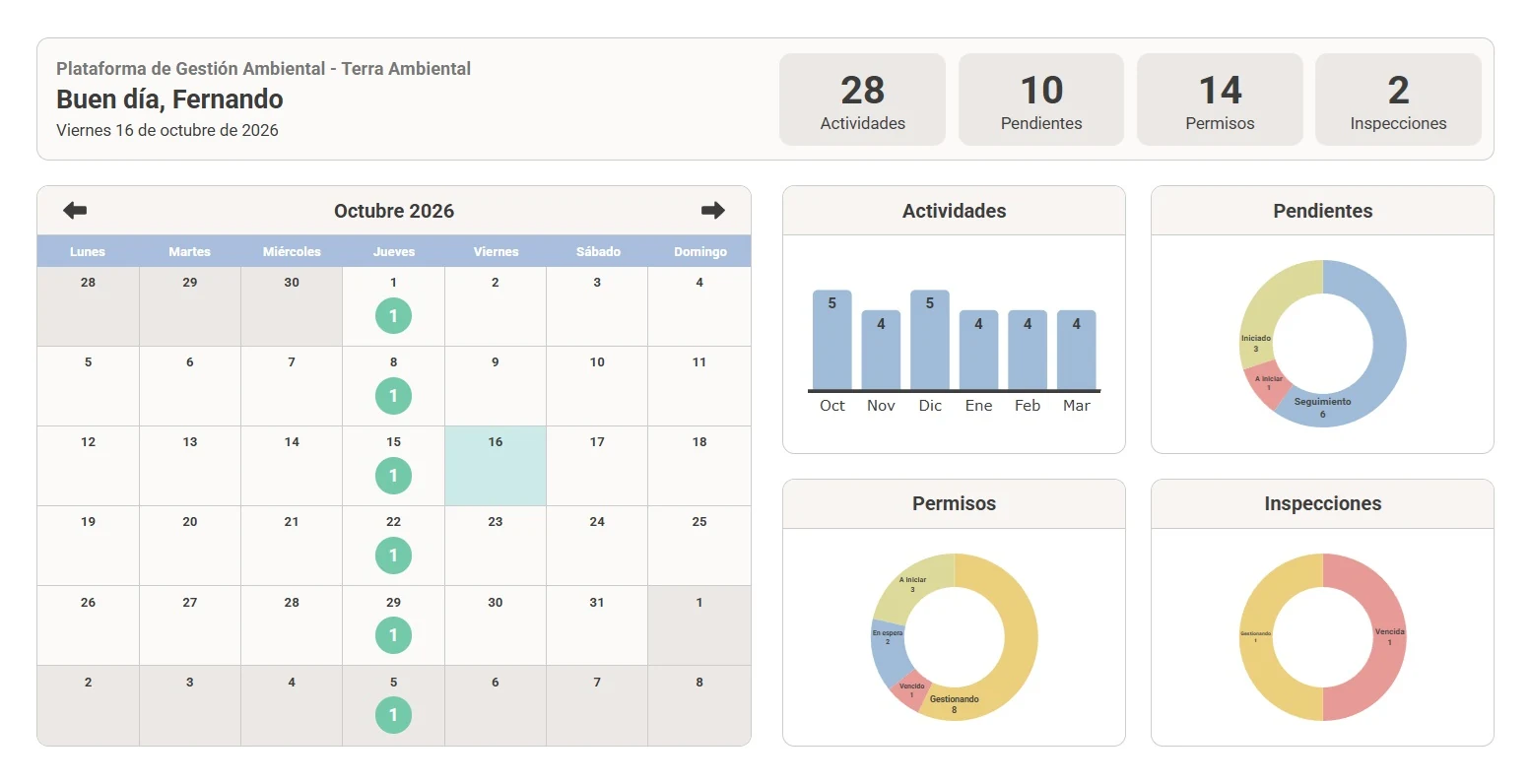Click the Oct bar in Actividades chart
Image resolution: width=1529 pixels, height=784 pixels.
832,340
